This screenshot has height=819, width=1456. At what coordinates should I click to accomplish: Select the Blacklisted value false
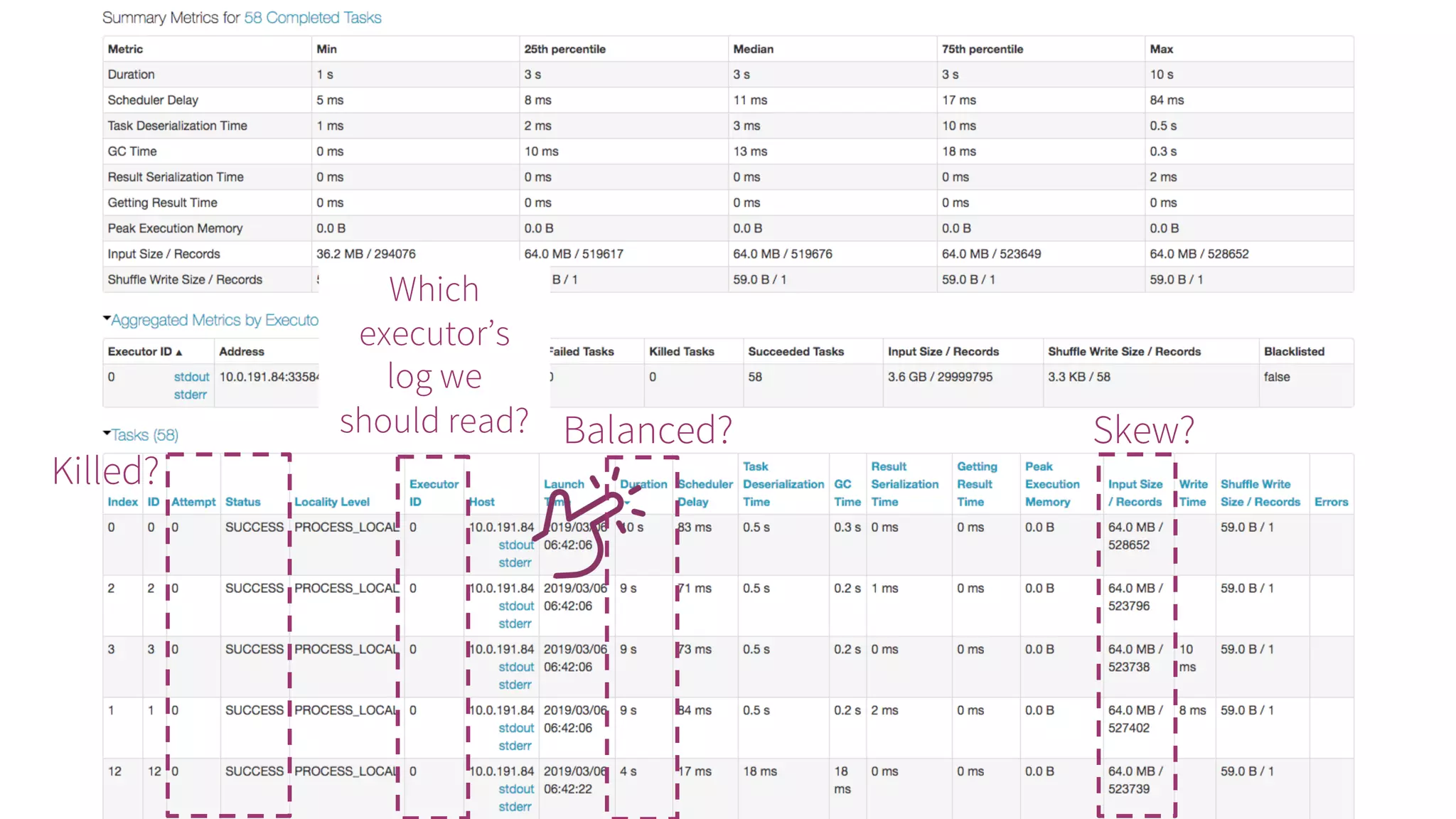tap(1277, 377)
